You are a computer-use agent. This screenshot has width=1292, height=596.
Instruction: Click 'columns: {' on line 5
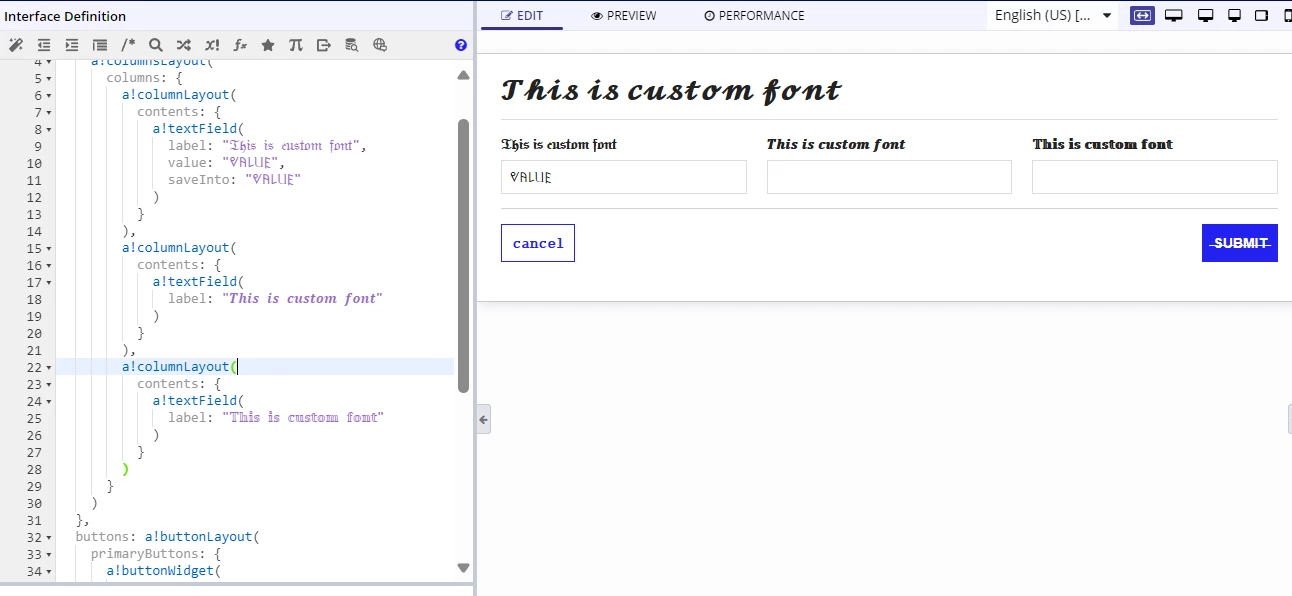coord(145,78)
